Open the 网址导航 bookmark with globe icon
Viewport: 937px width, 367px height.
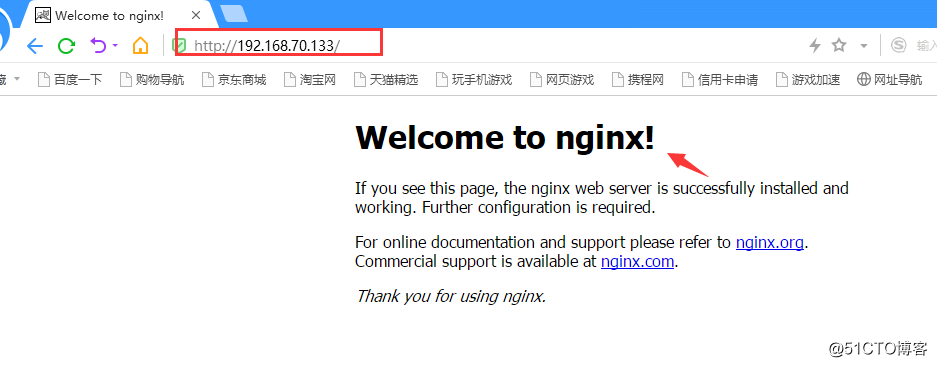tap(889, 79)
